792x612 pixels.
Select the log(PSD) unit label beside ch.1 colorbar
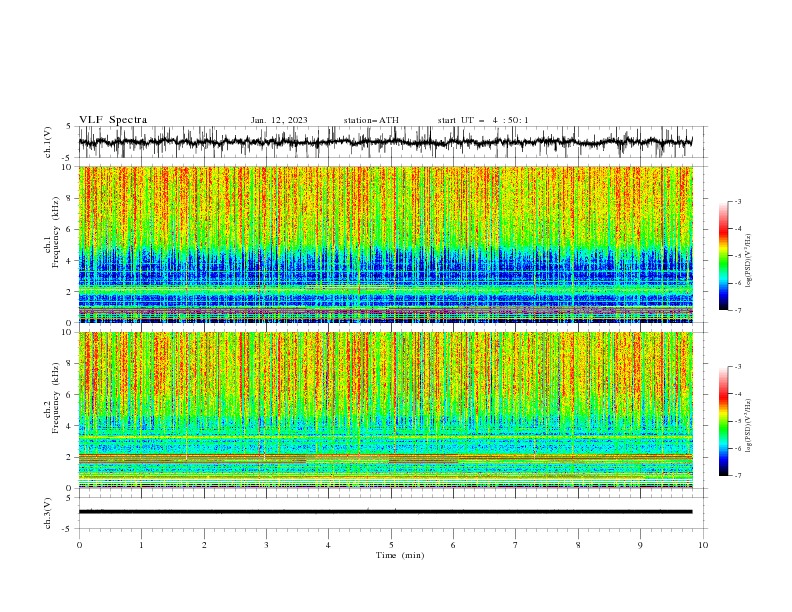(748, 261)
